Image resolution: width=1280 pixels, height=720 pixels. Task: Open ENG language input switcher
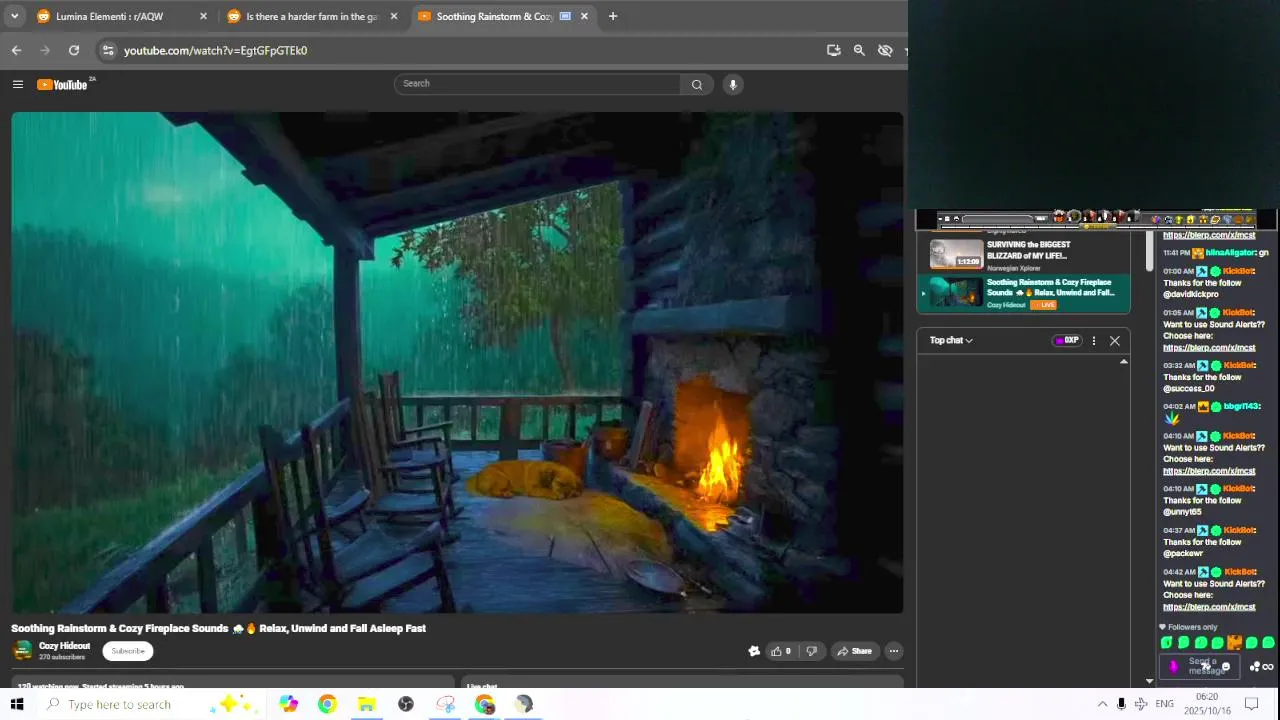[x=1165, y=704]
